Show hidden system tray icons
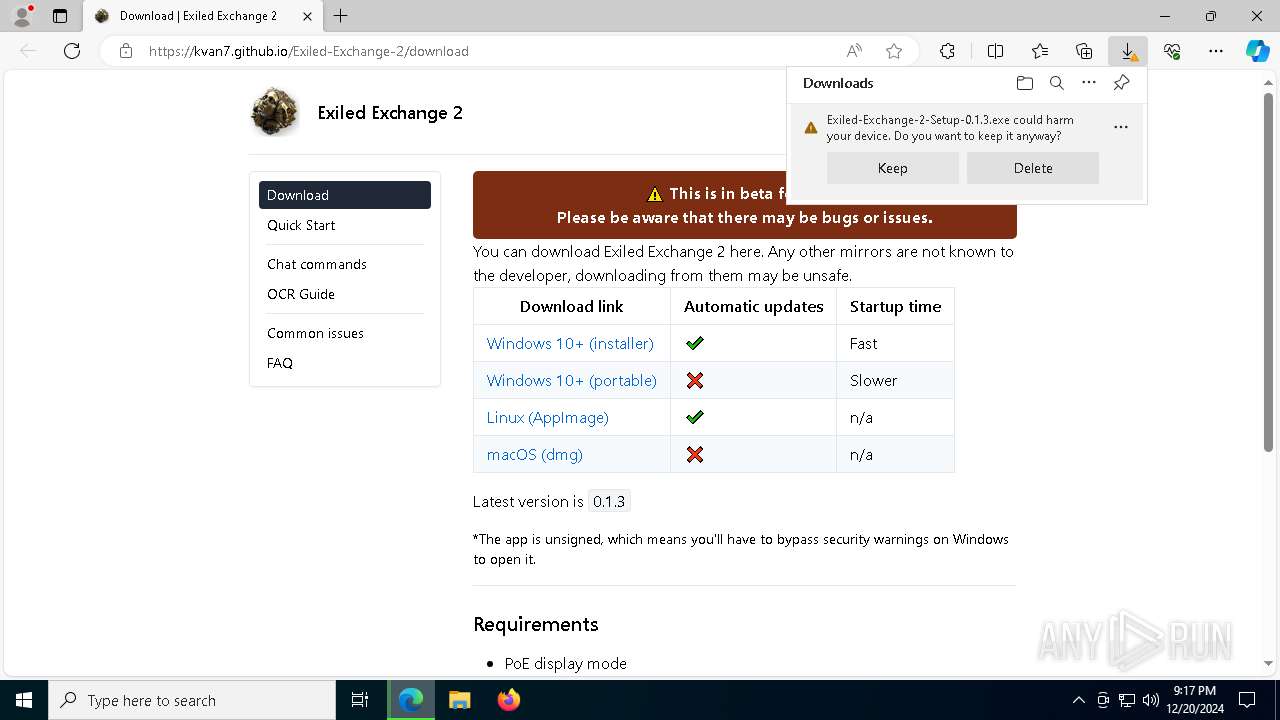The width and height of the screenshot is (1280, 720). (1078, 700)
